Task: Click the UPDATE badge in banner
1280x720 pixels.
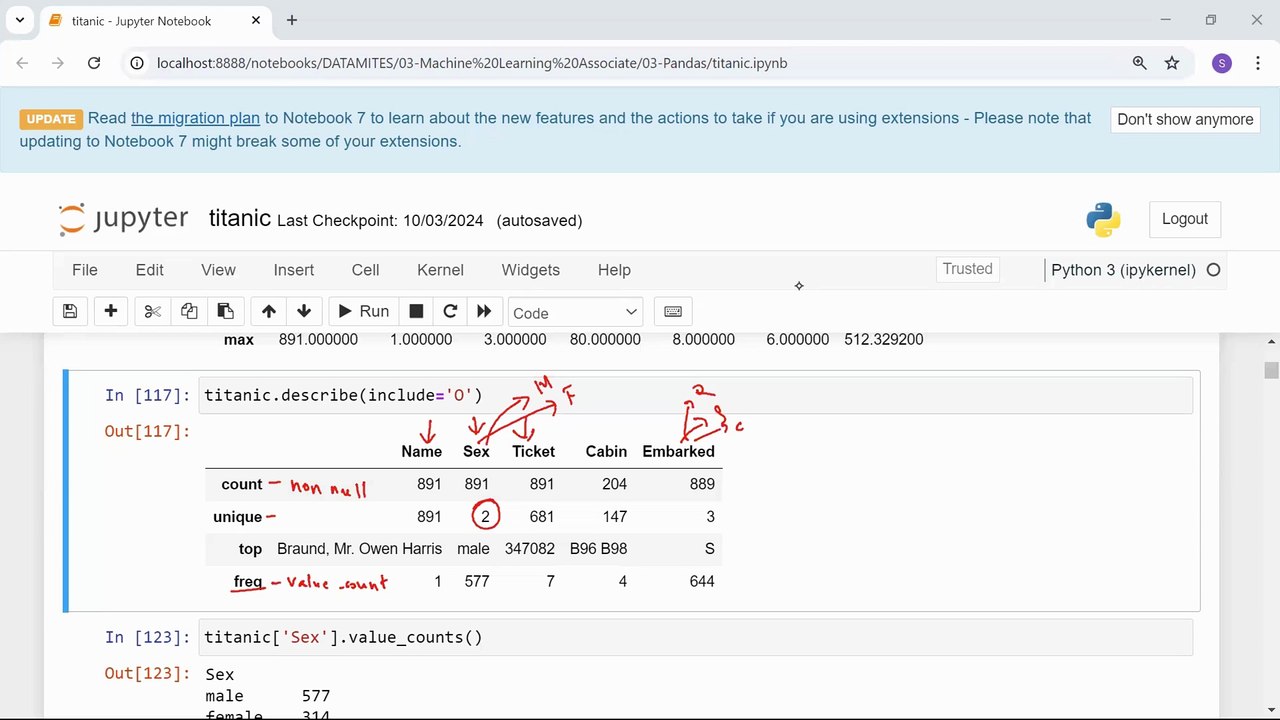Action: 51,118
